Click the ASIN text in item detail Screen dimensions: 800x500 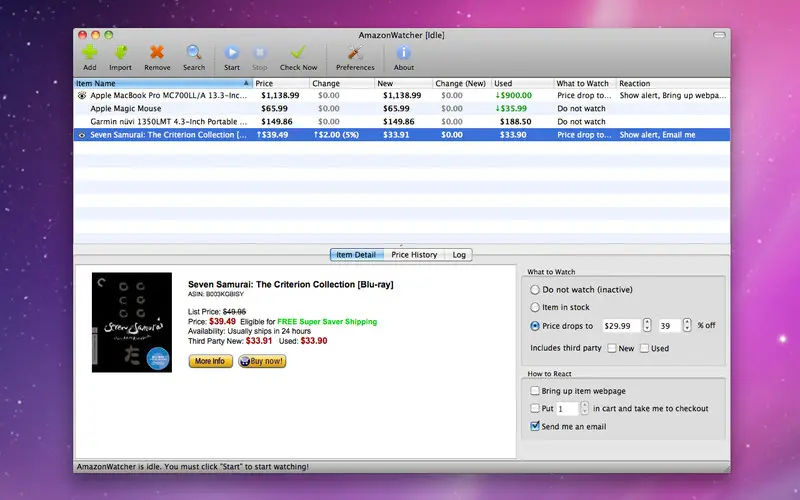click(216, 294)
